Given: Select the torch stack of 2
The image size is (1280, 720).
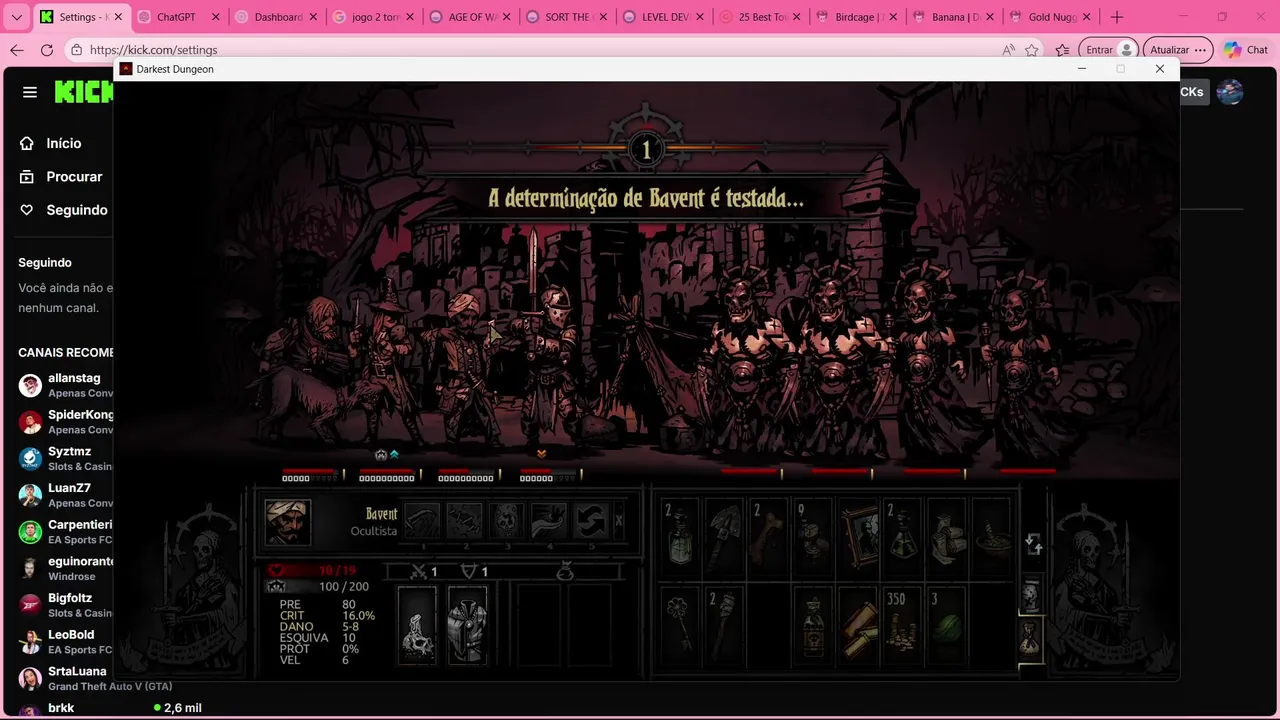Looking at the screenshot, I should point(725,625).
